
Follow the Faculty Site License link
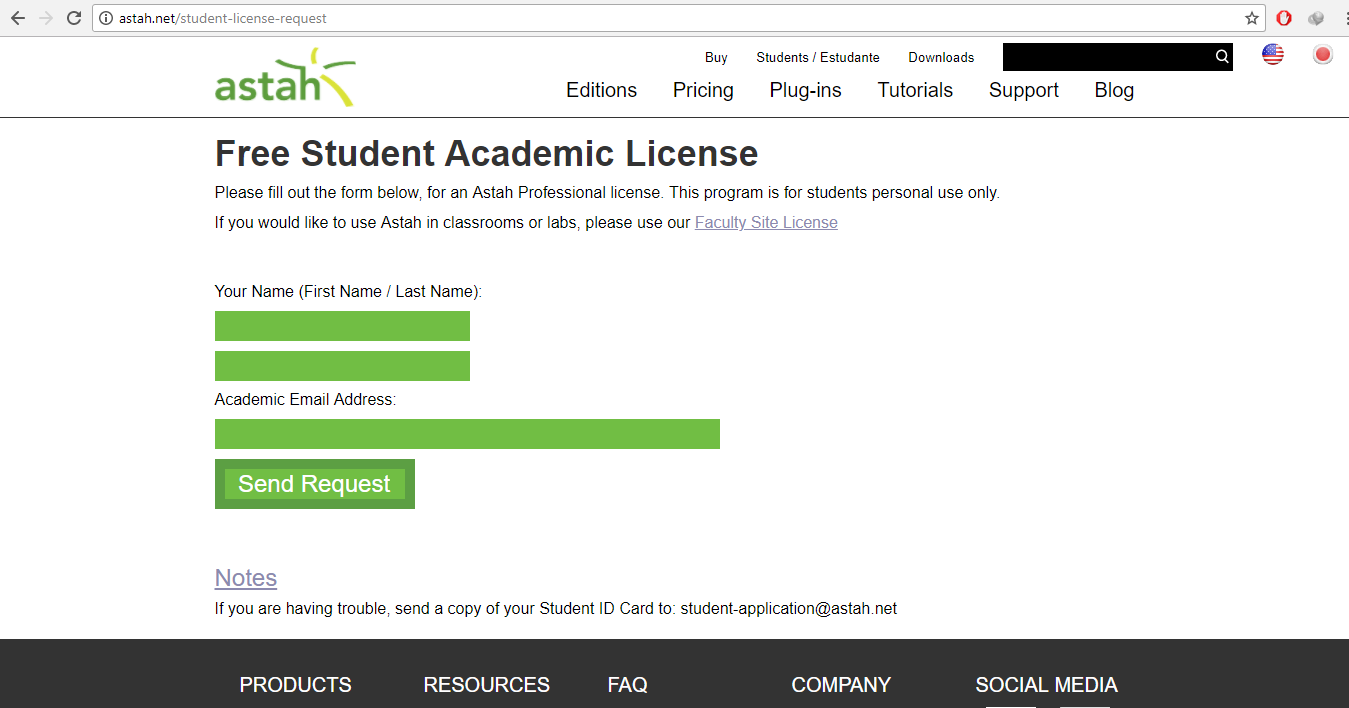pos(766,222)
